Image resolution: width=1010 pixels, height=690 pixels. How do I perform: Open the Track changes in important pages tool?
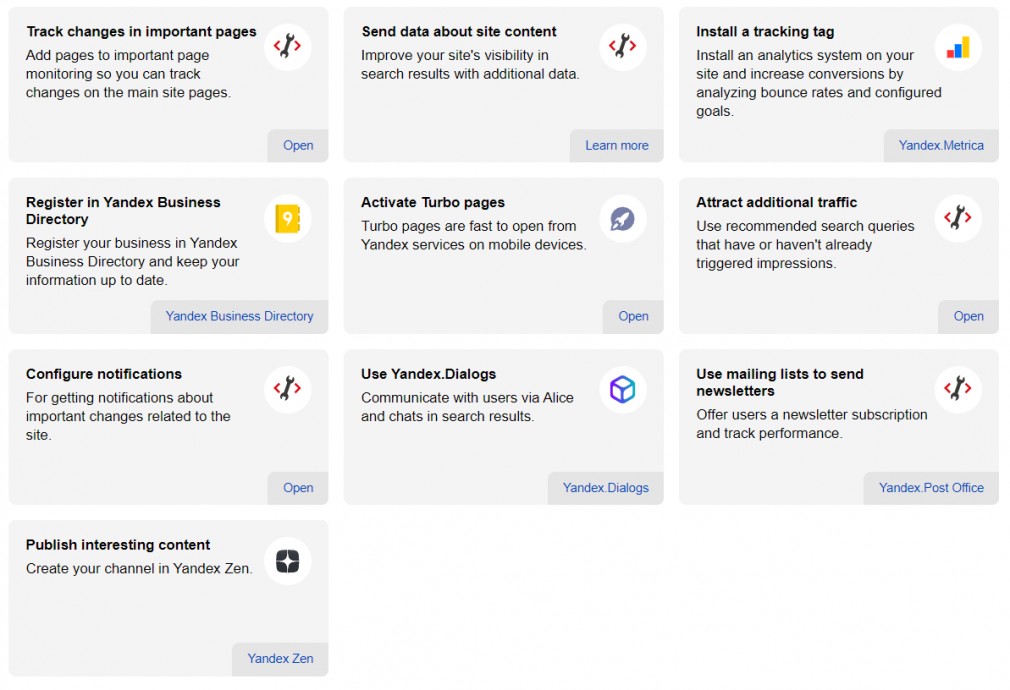[298, 146]
